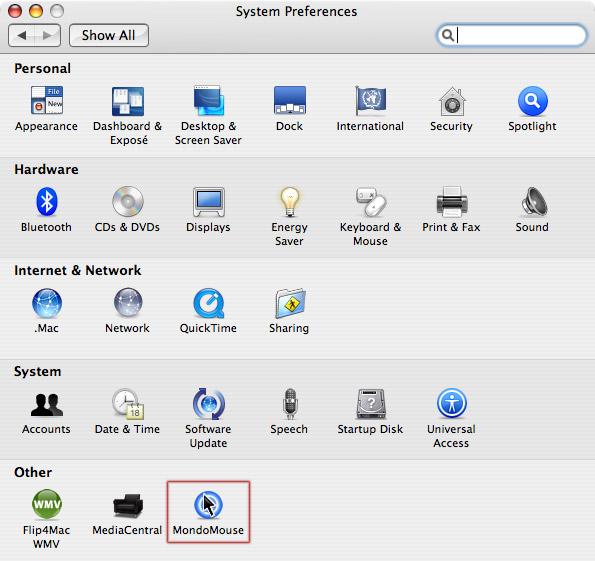Open Sharing preferences folder icon
This screenshot has width=595, height=561.
point(290,303)
